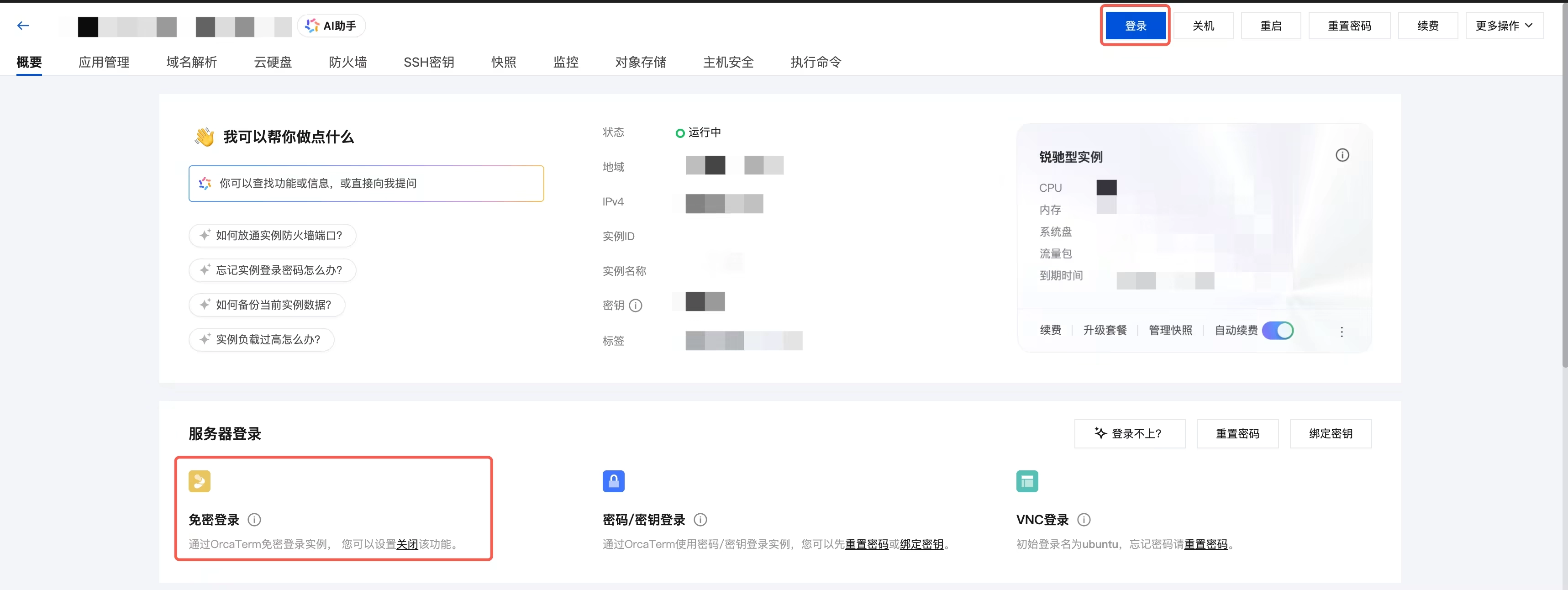
Task: Click the 登录不上? button
Action: (x=1129, y=433)
